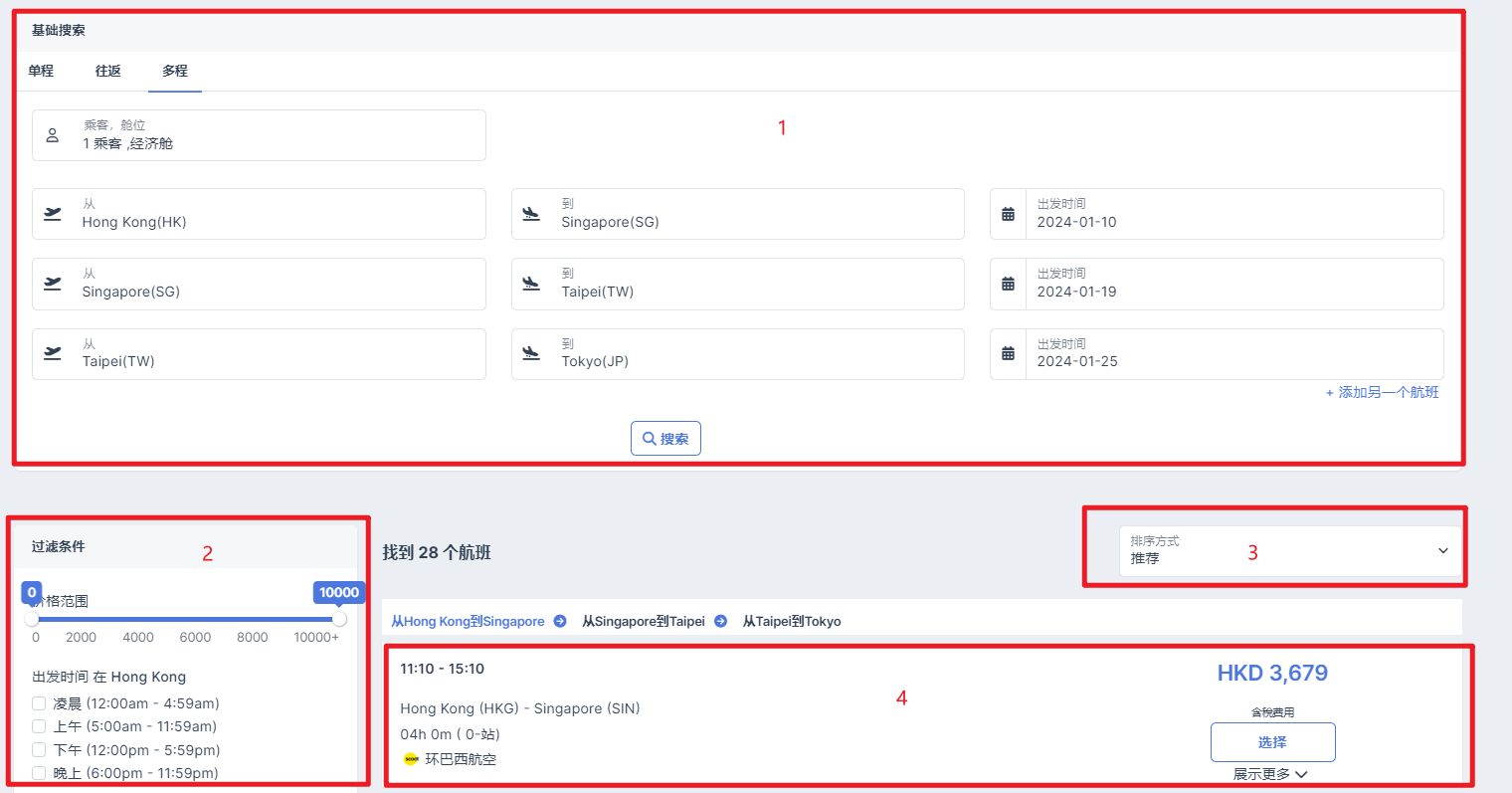
Task: Click the price range maximum slider handle
Action: [339, 619]
